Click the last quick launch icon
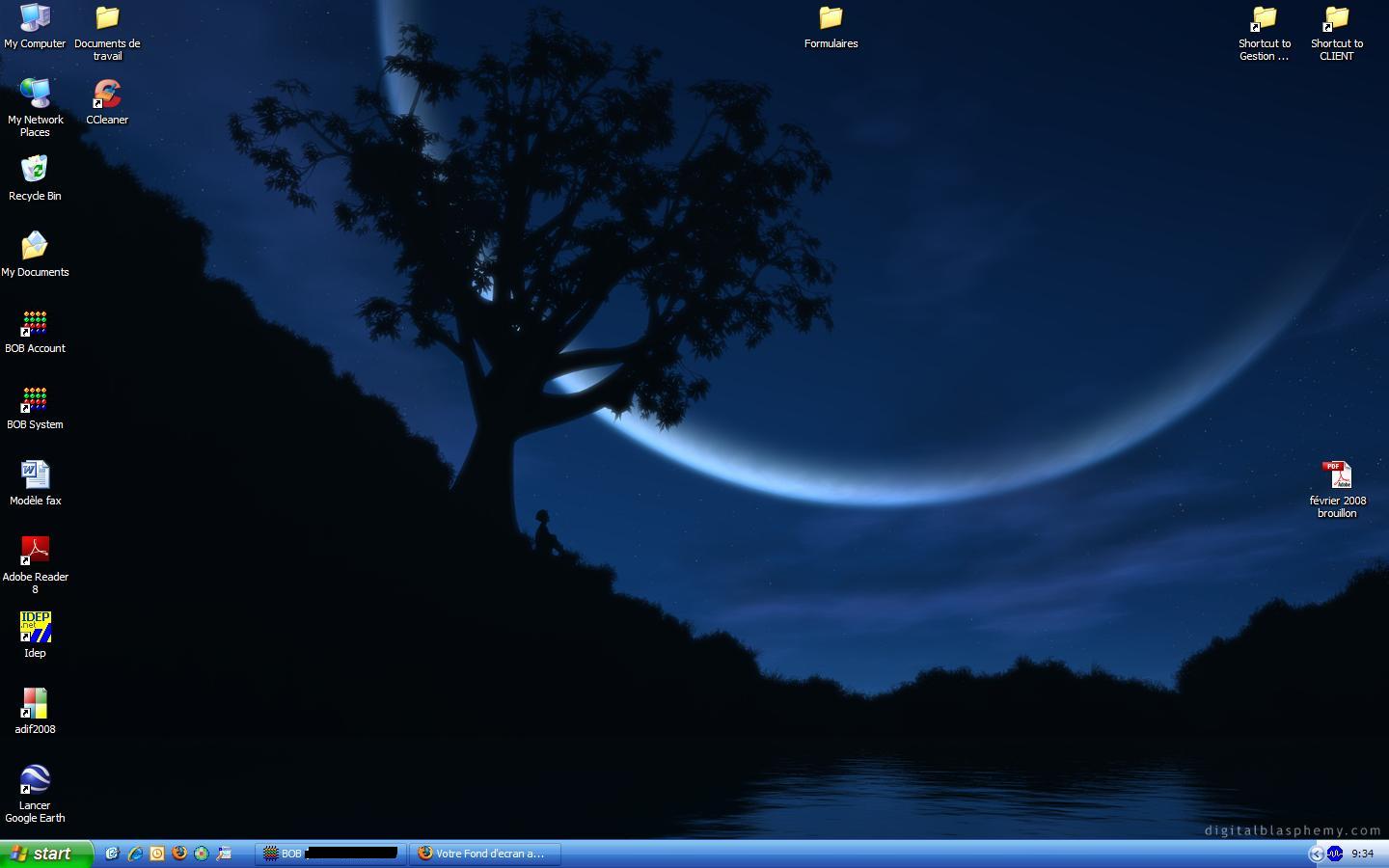 point(224,854)
